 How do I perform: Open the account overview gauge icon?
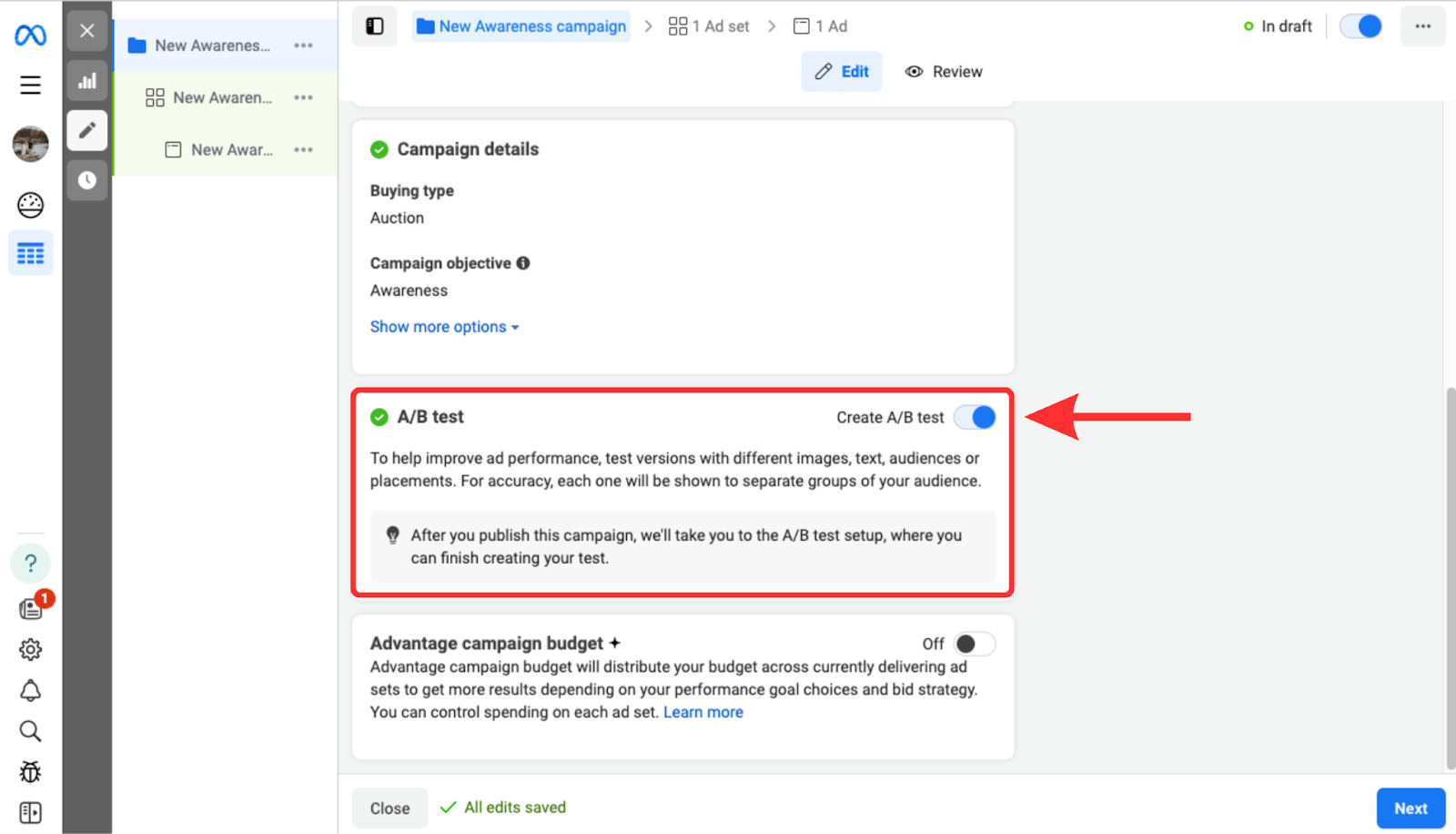[30, 205]
